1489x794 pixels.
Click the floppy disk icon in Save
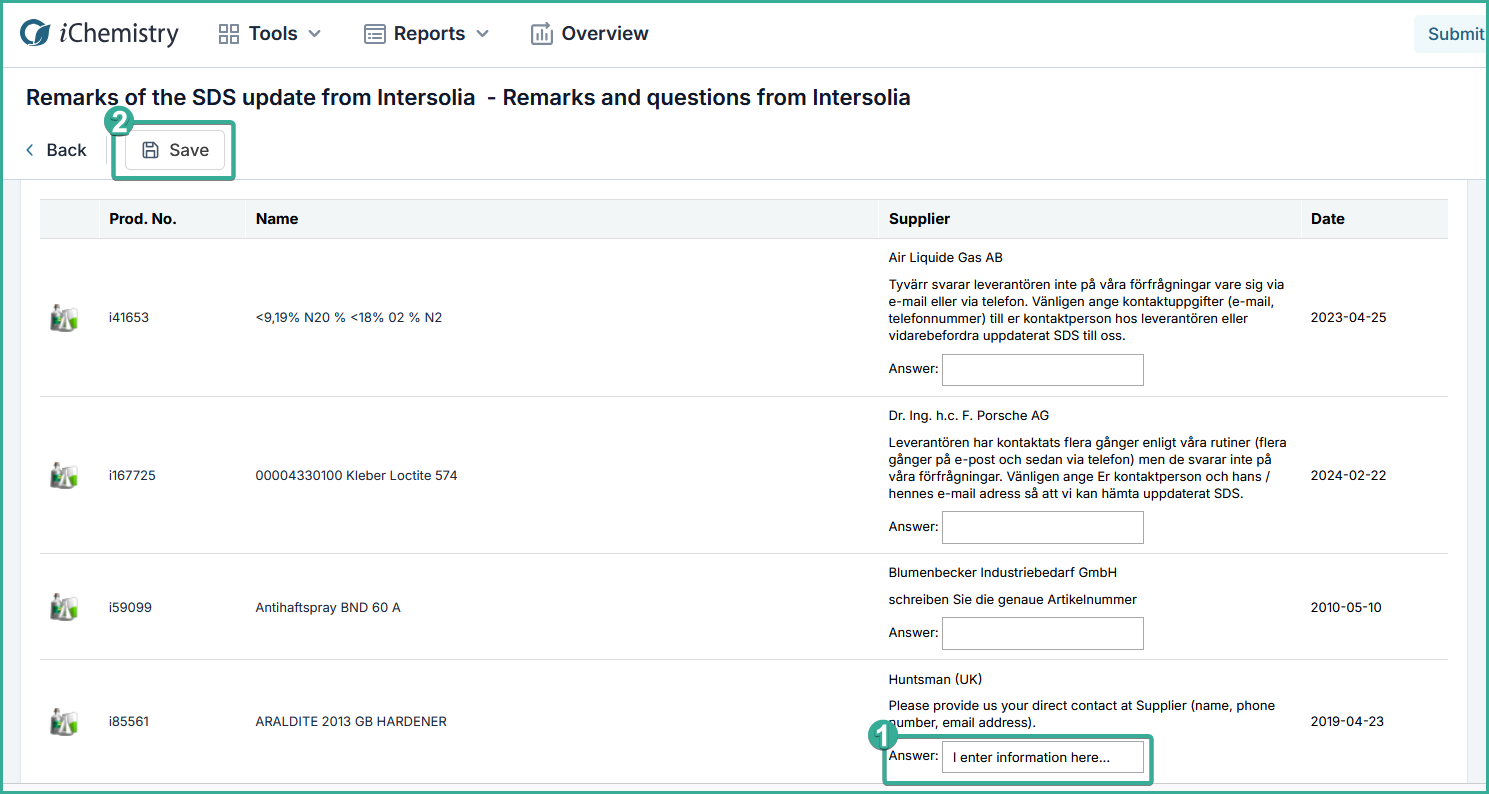[151, 150]
